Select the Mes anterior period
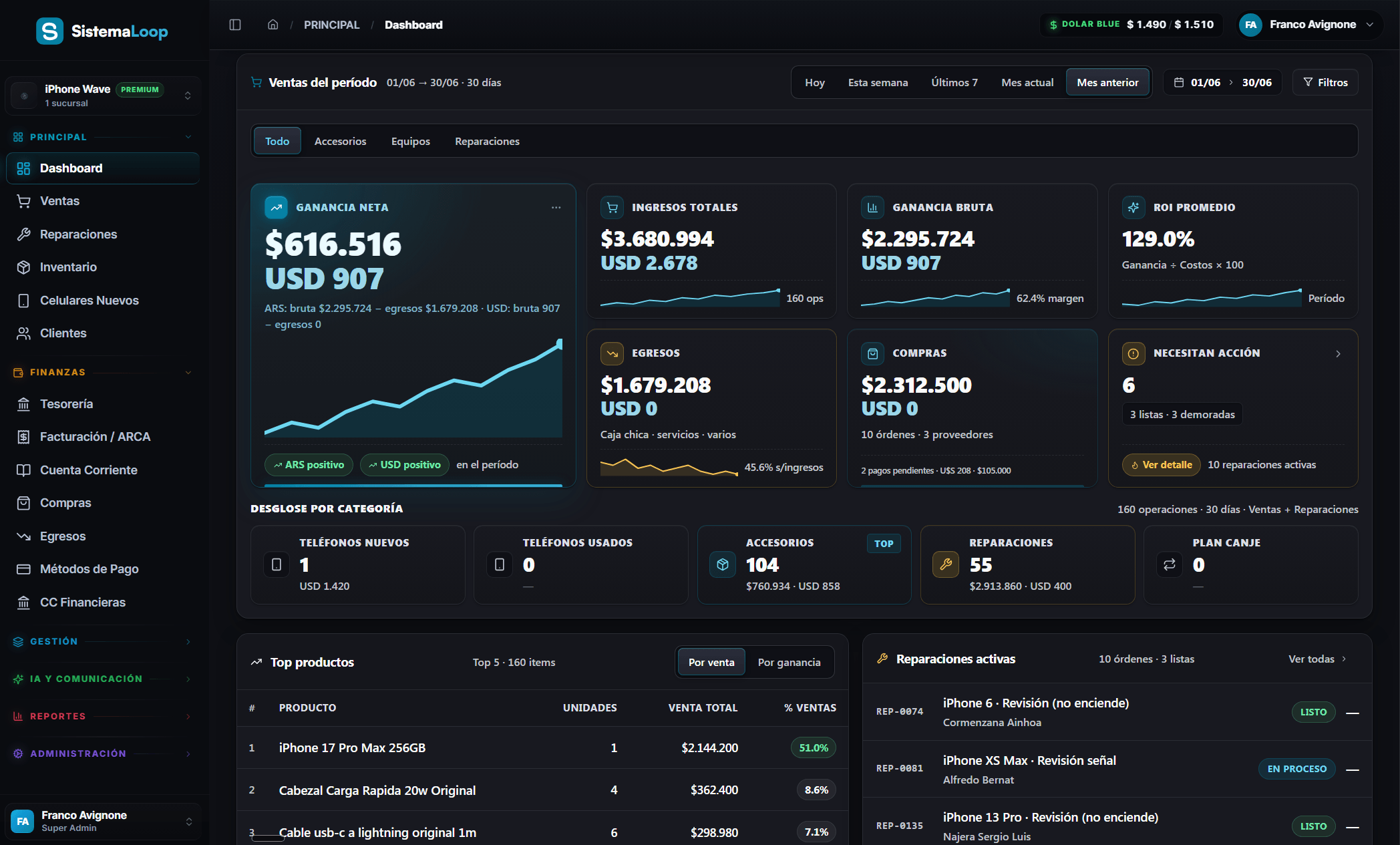The image size is (1400, 845). pos(1107,83)
